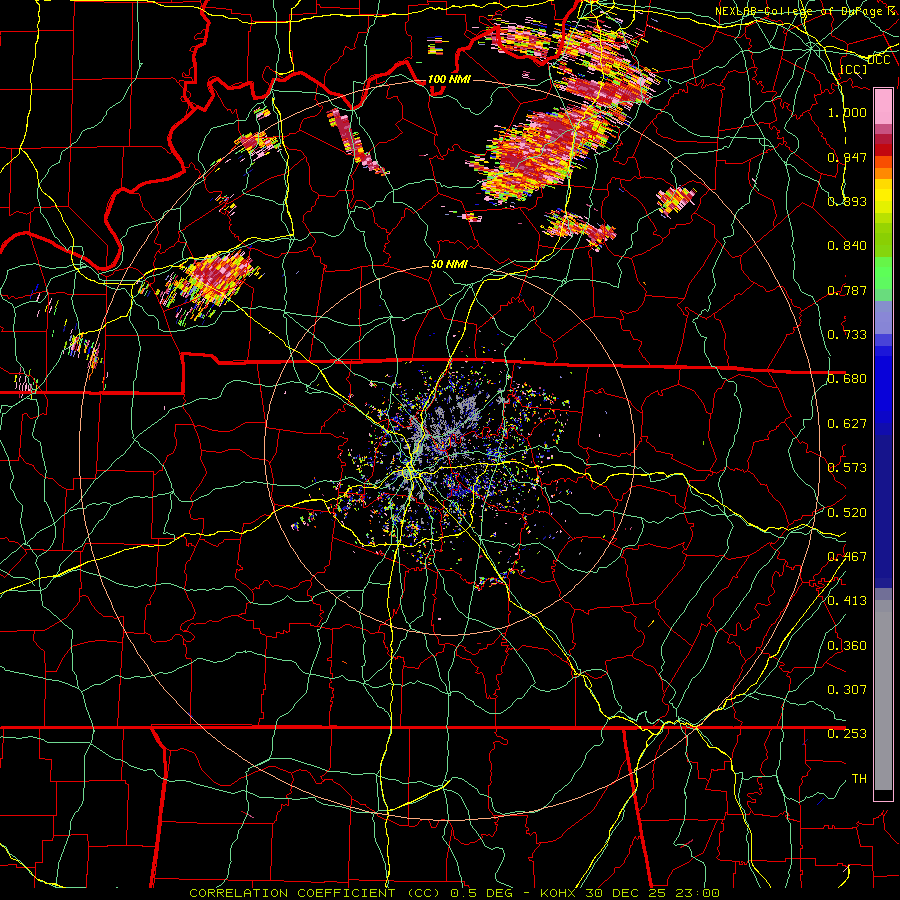Select the 0.573 legend value

847,468
